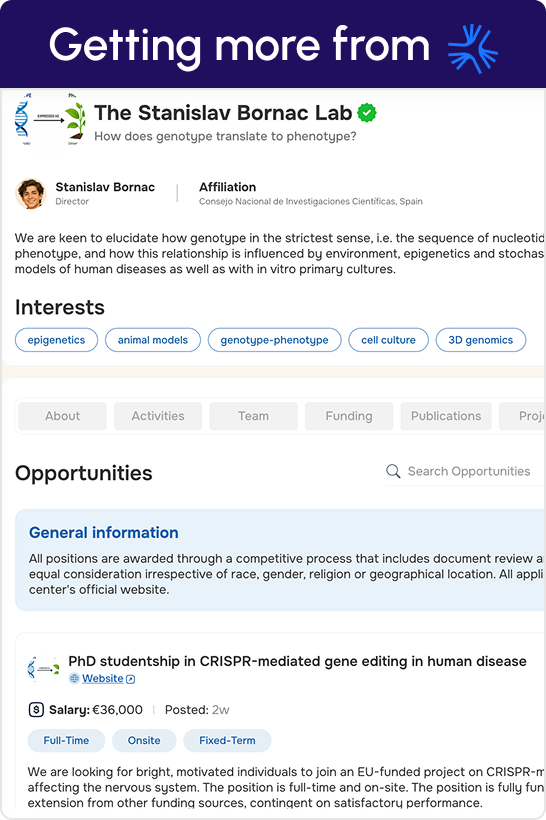Select the epigenetics interest tag

click(x=56, y=340)
